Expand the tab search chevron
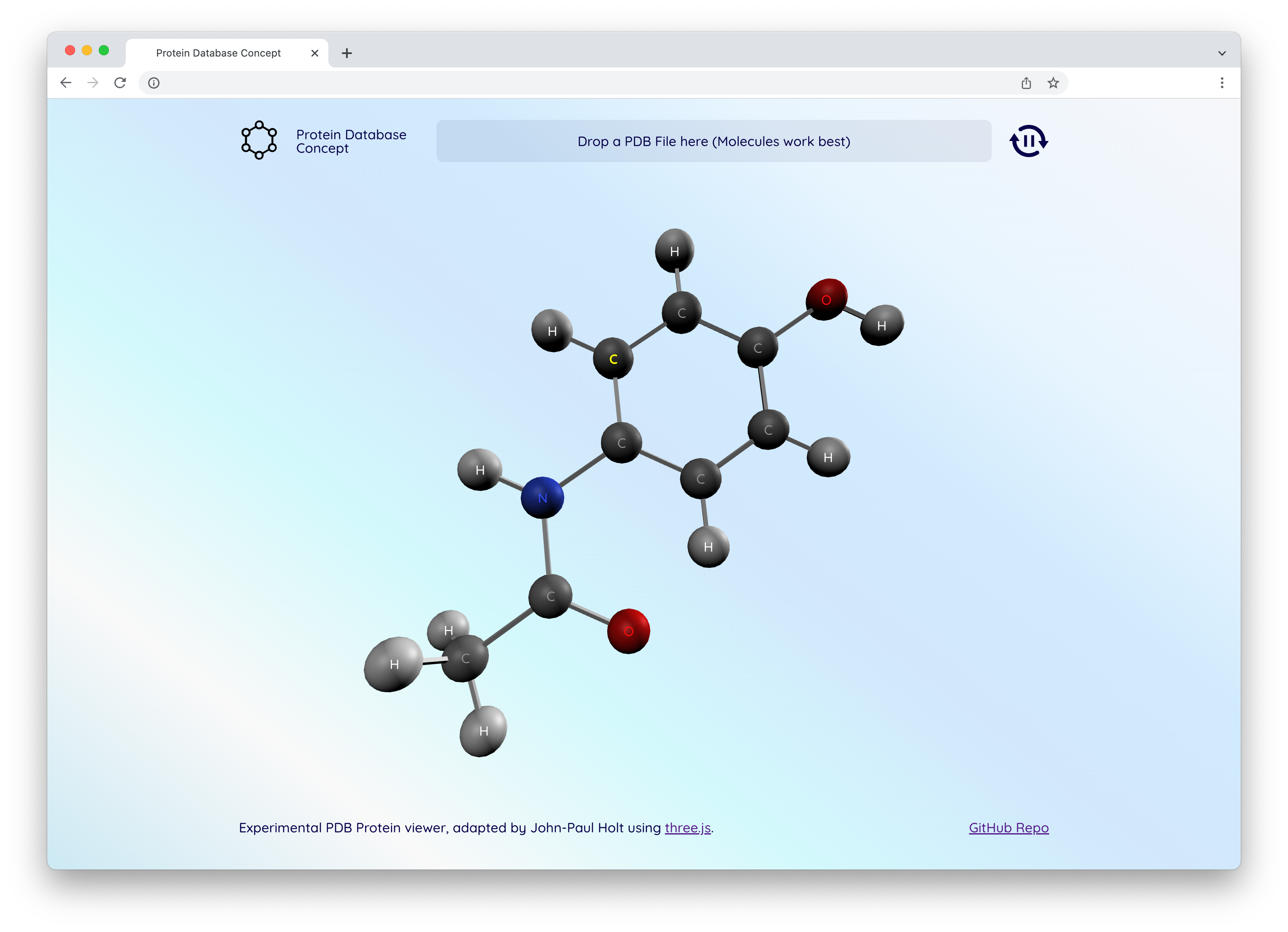Image resolution: width=1288 pixels, height=932 pixels. coord(1222,53)
